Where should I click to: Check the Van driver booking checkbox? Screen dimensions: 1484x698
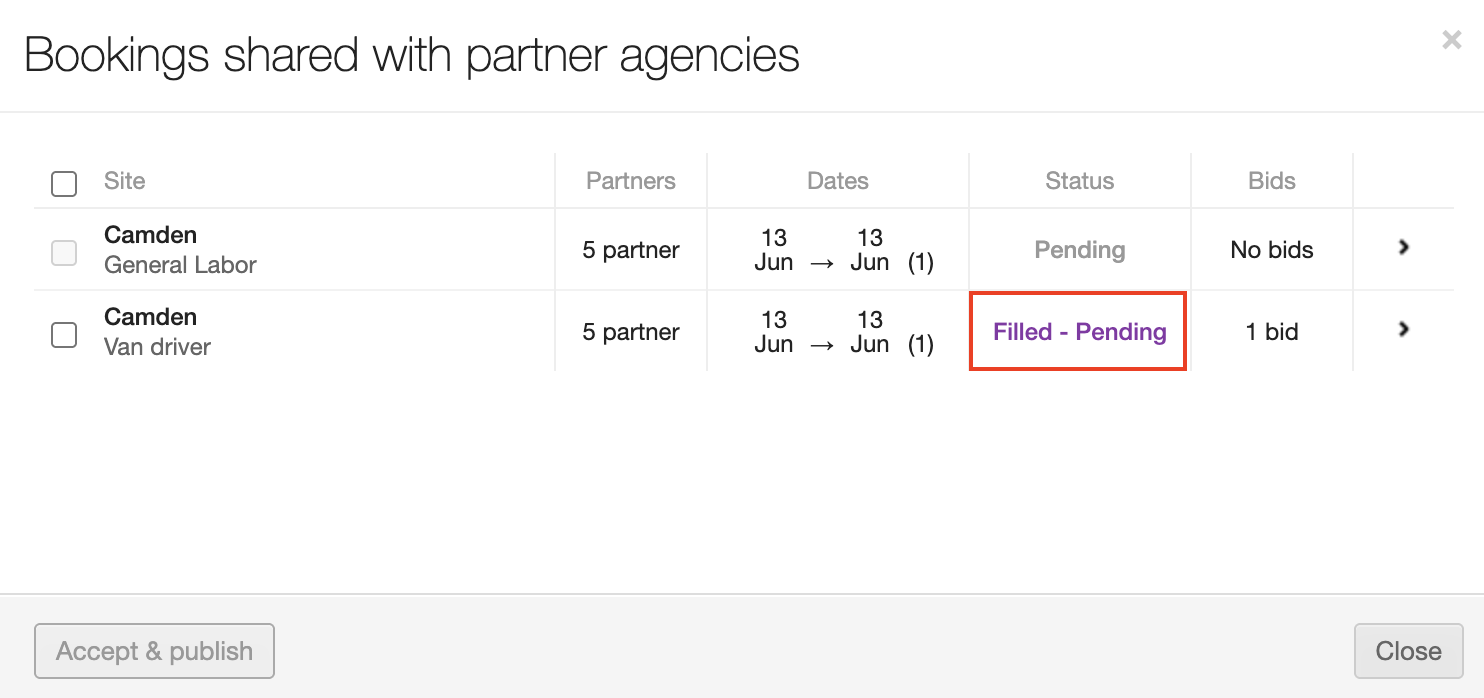pyautogui.click(x=64, y=335)
